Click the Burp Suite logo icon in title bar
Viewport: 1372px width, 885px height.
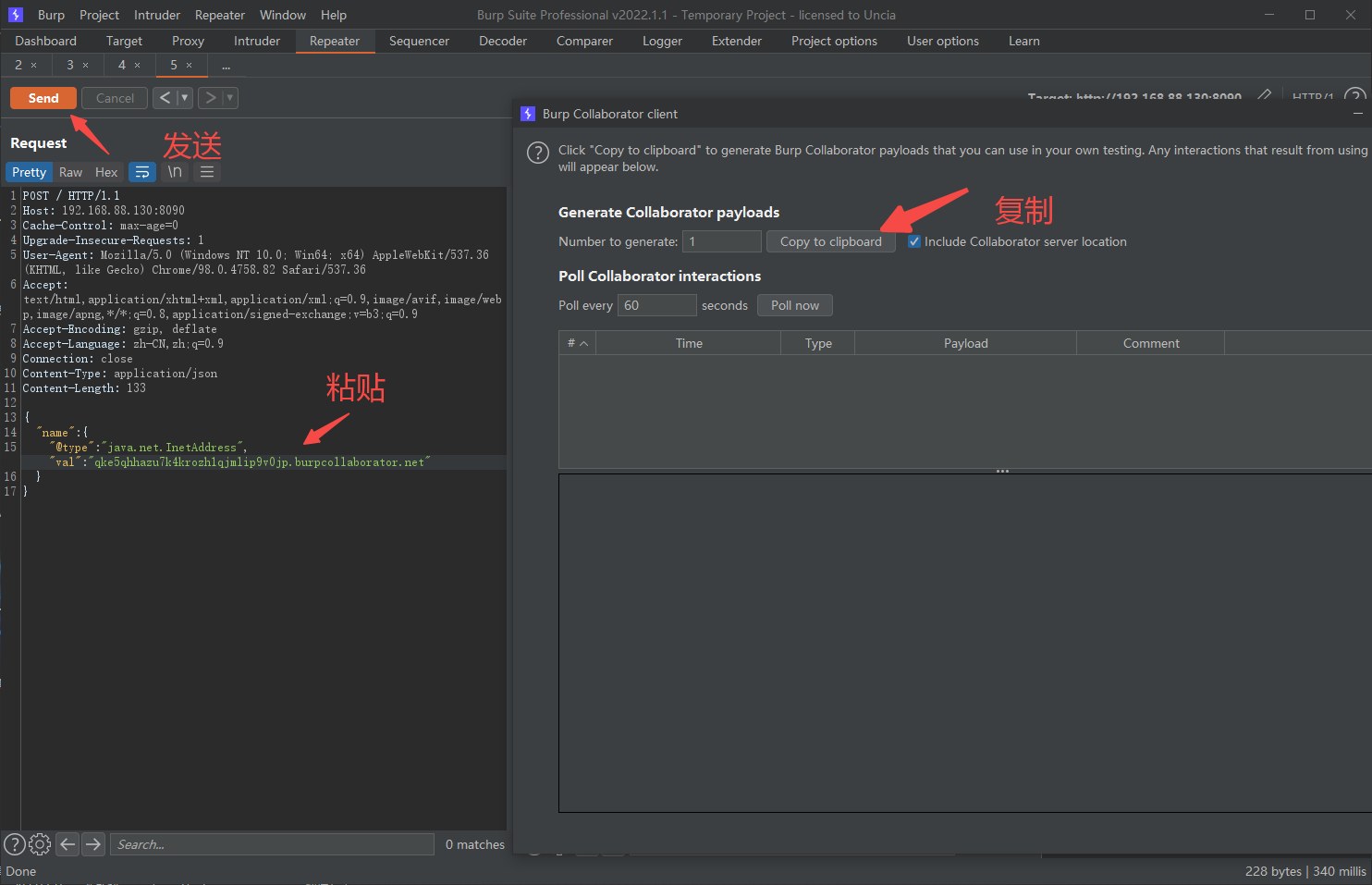16,15
